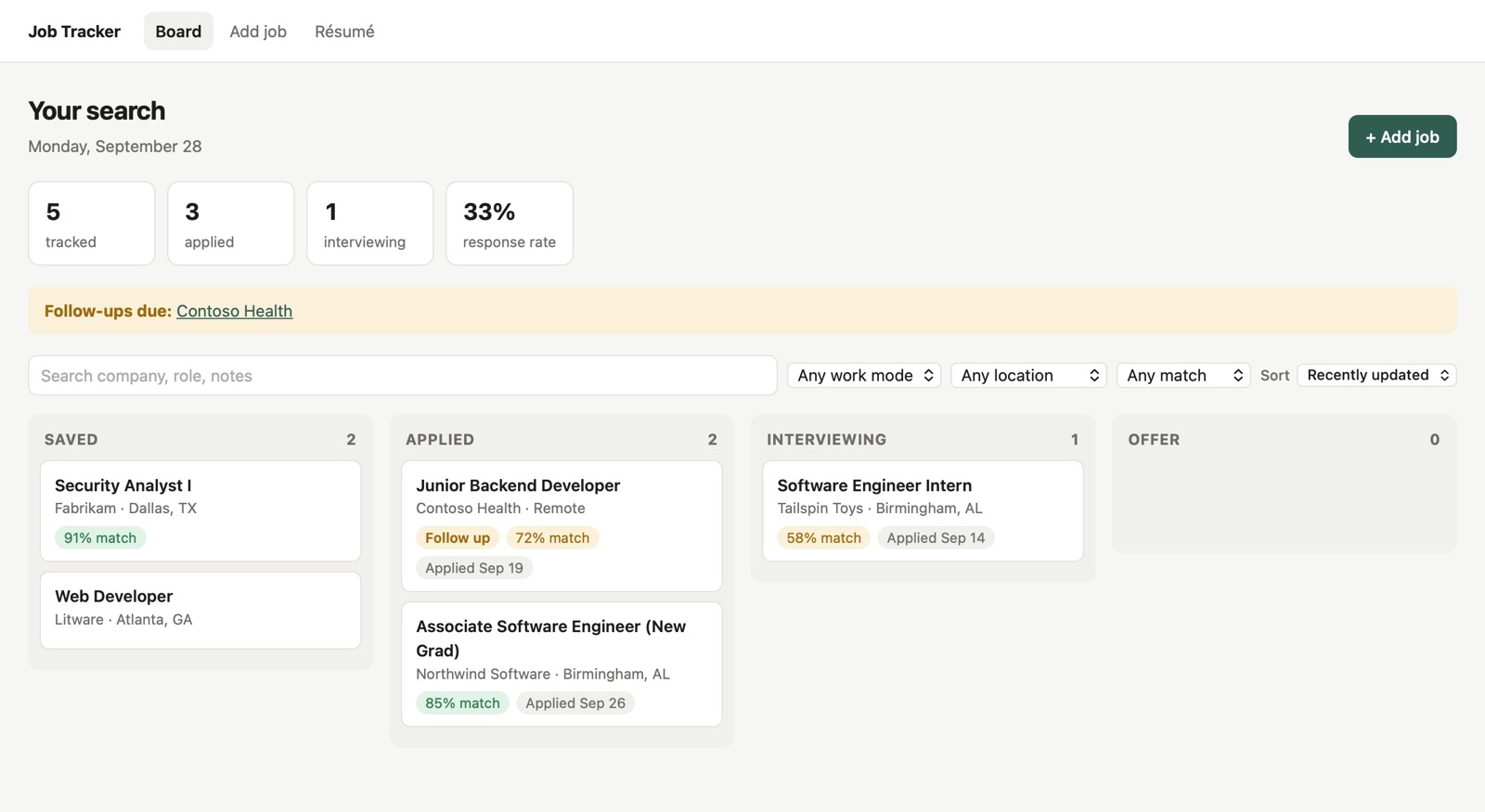Click the Fabrikam · Dallas, TX text

pyautogui.click(x=125, y=509)
